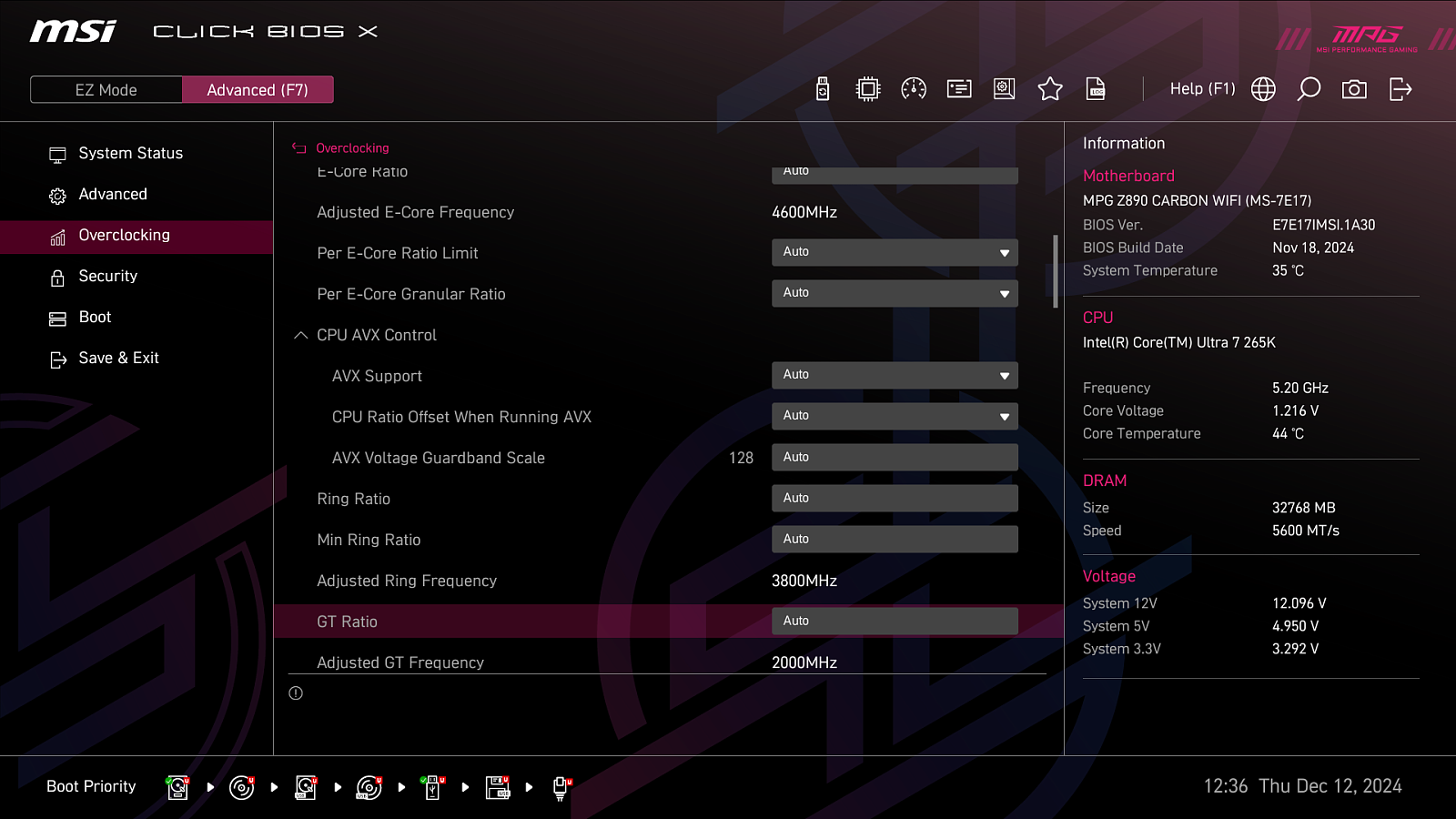The width and height of the screenshot is (1456, 819).
Task: Open CPU Ratio Offset When Running AVX dropdown
Action: 895,416
